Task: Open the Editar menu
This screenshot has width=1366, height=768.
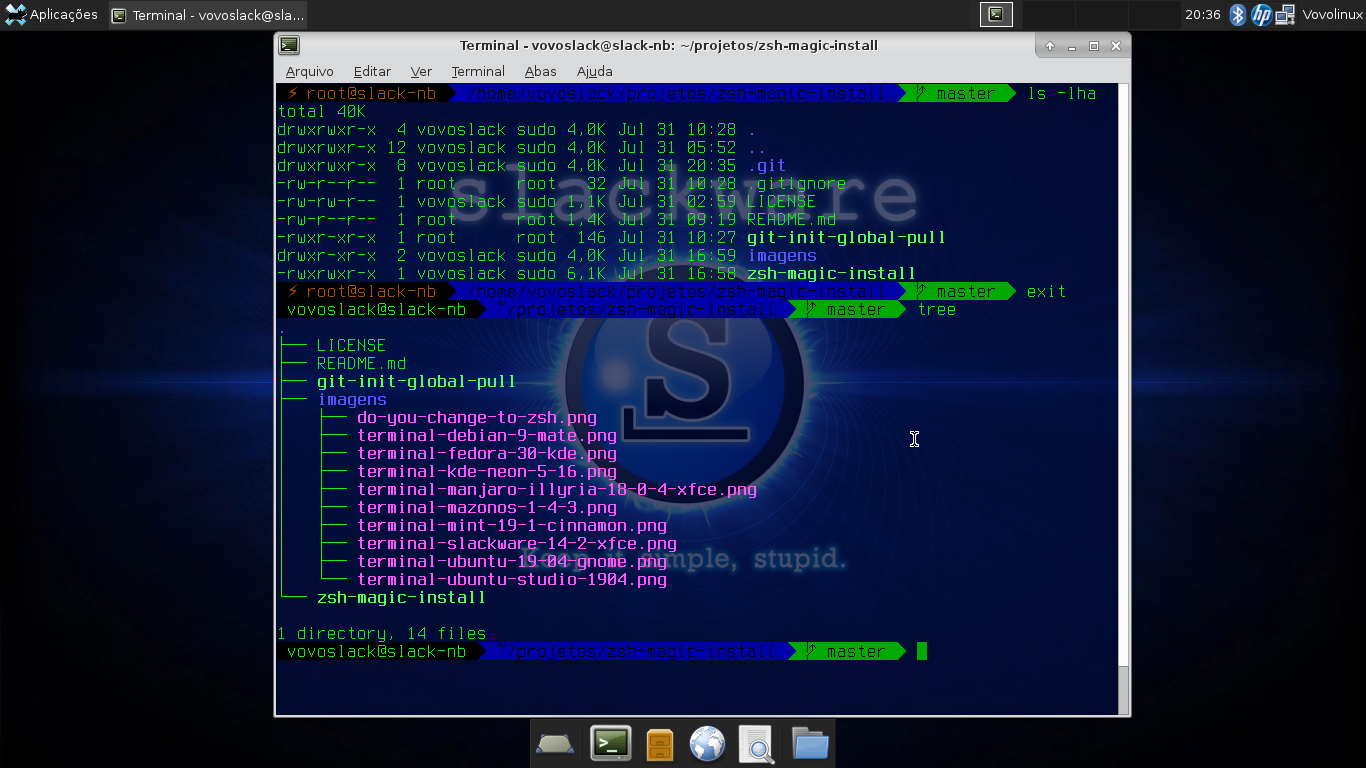Action: (x=372, y=71)
